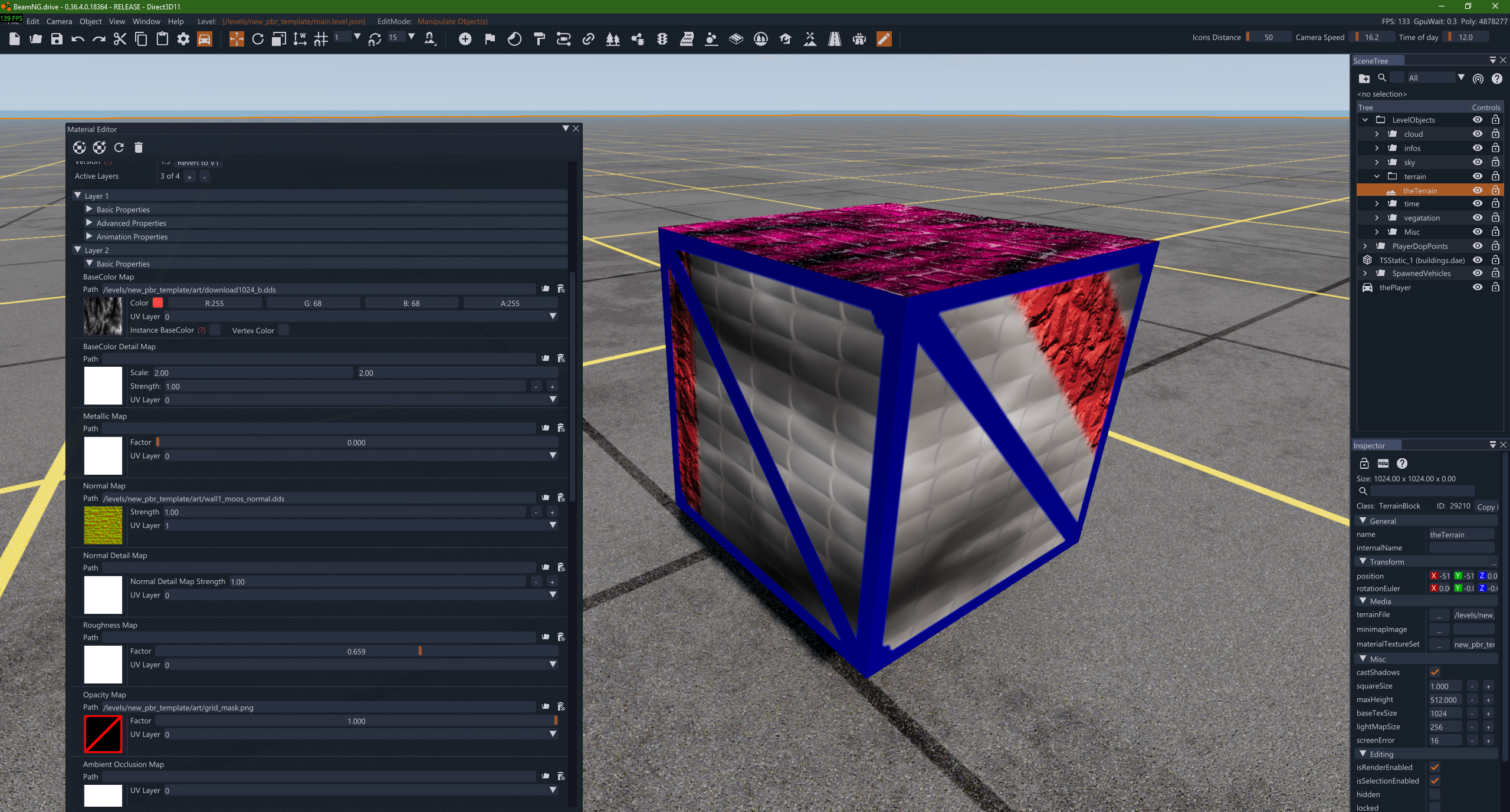Image resolution: width=1510 pixels, height=812 pixels.
Task: Enable the Vertex Color checkbox
Action: coord(284,330)
